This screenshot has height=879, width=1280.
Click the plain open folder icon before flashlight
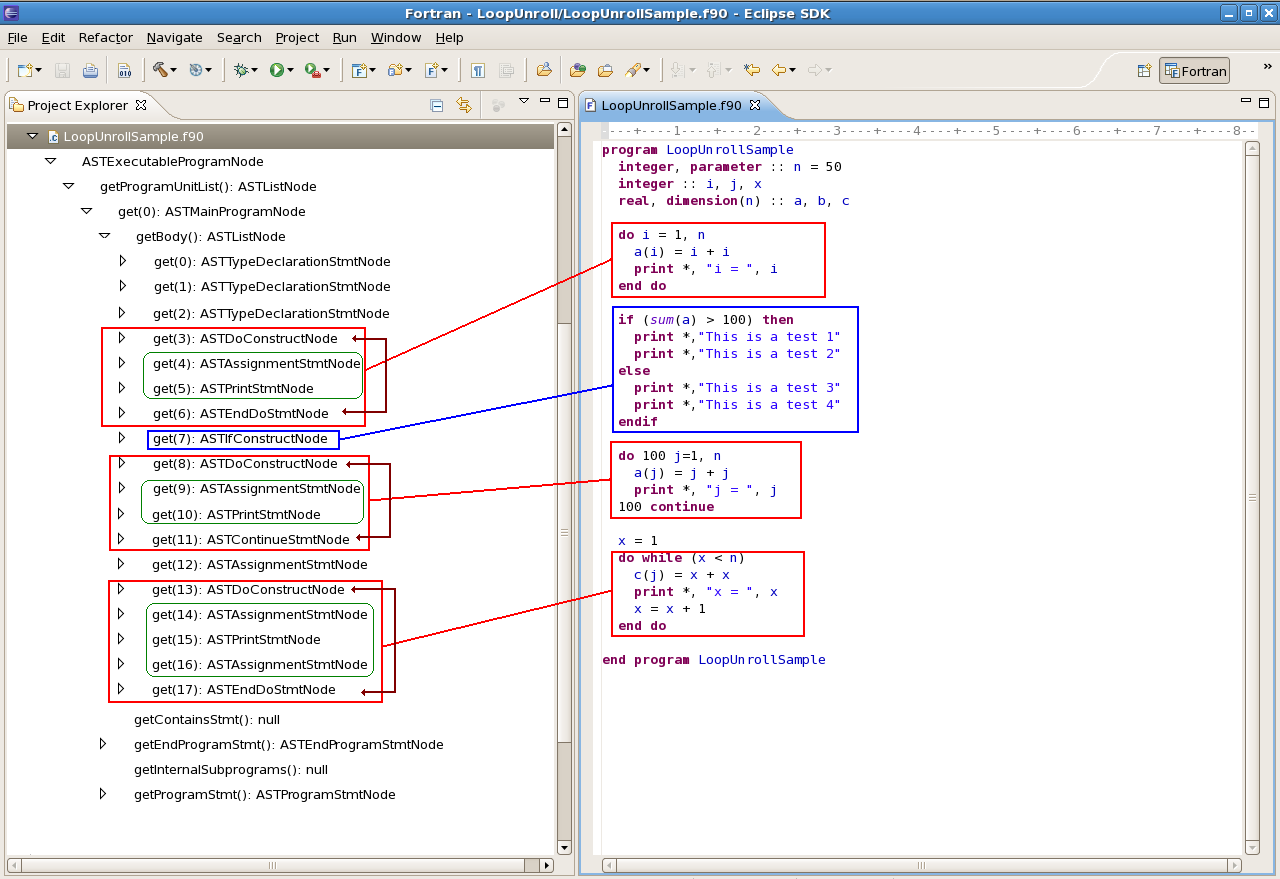pos(605,70)
